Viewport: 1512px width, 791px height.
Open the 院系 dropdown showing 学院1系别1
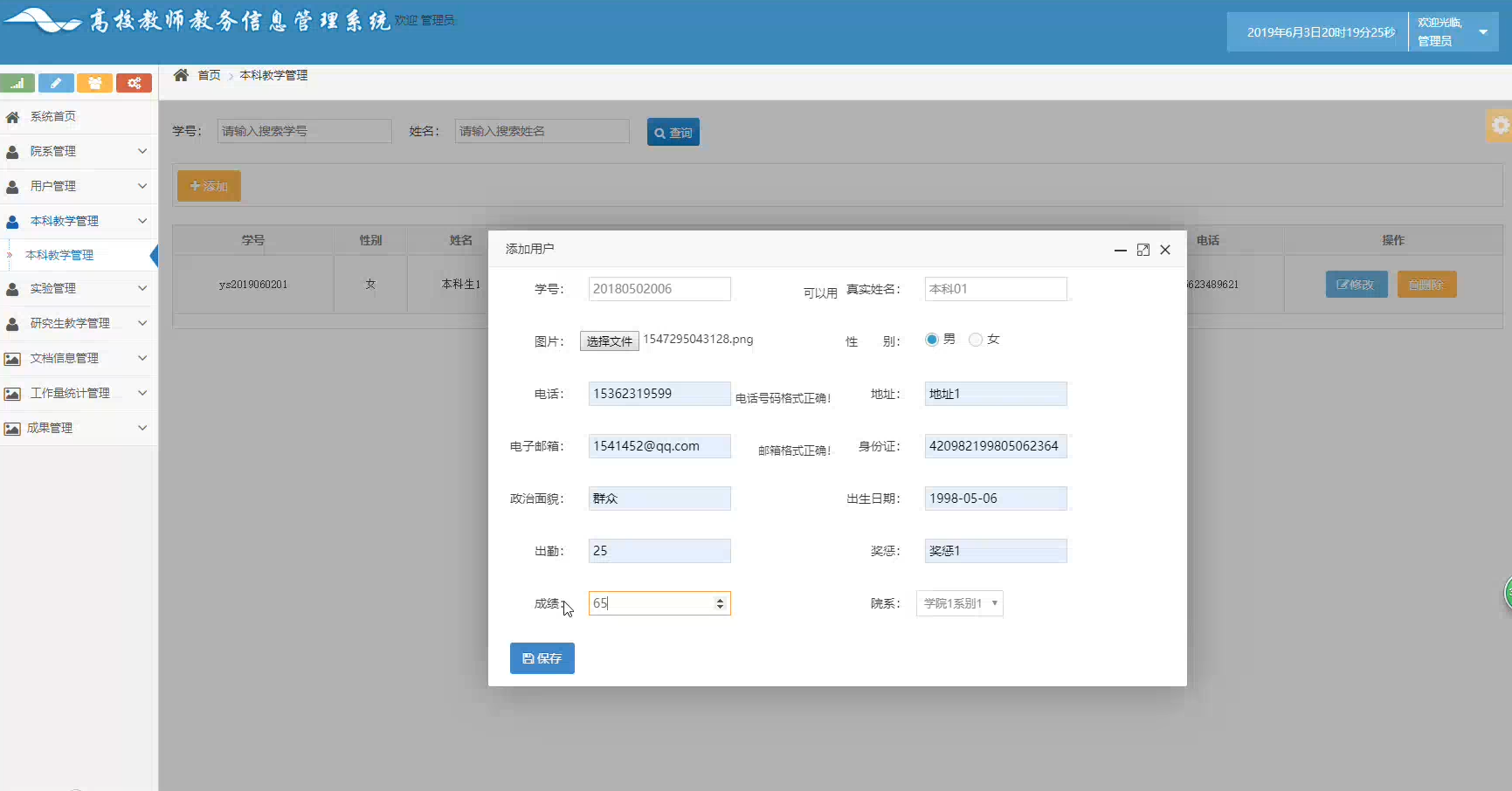pos(959,603)
